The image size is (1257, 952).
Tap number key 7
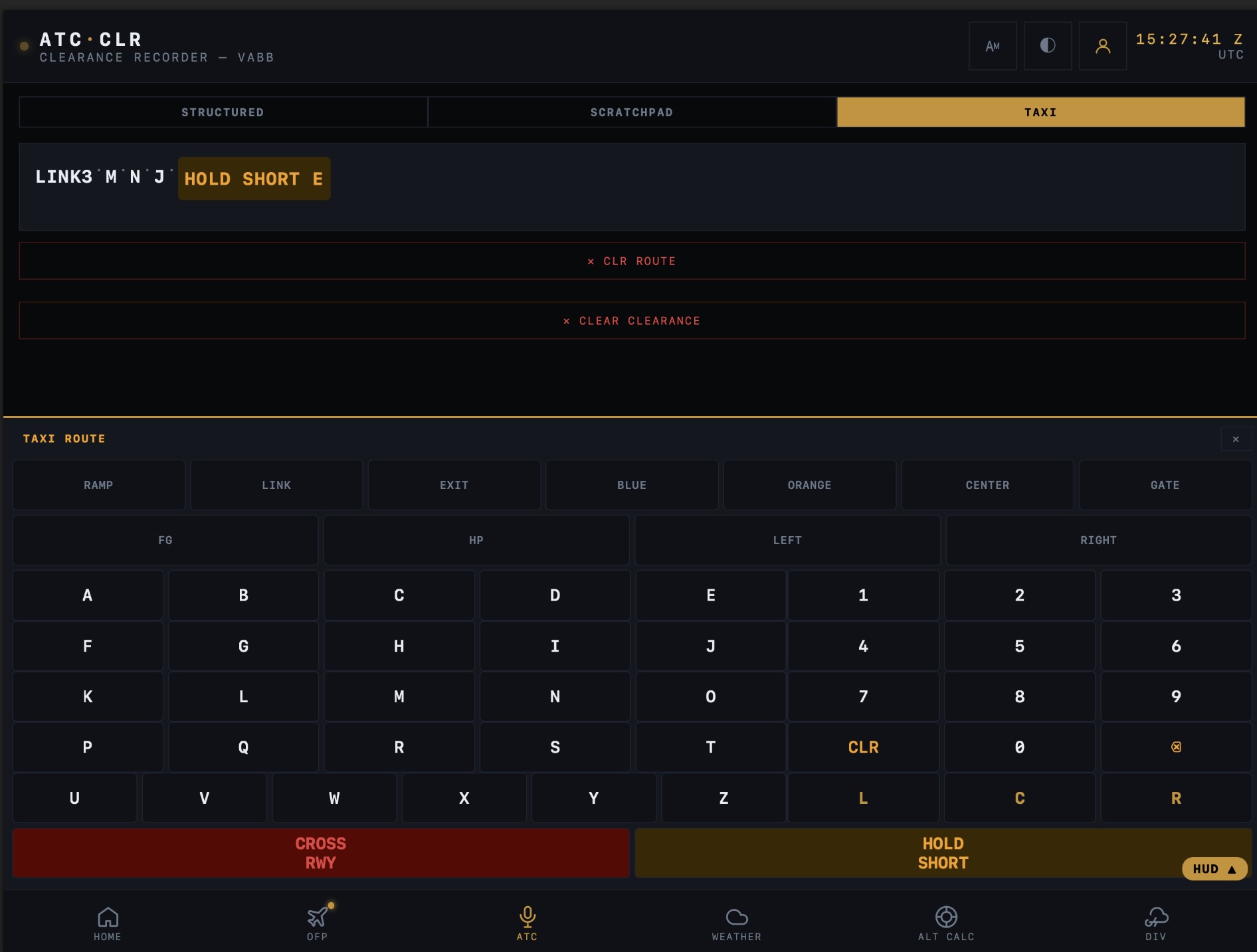click(863, 696)
